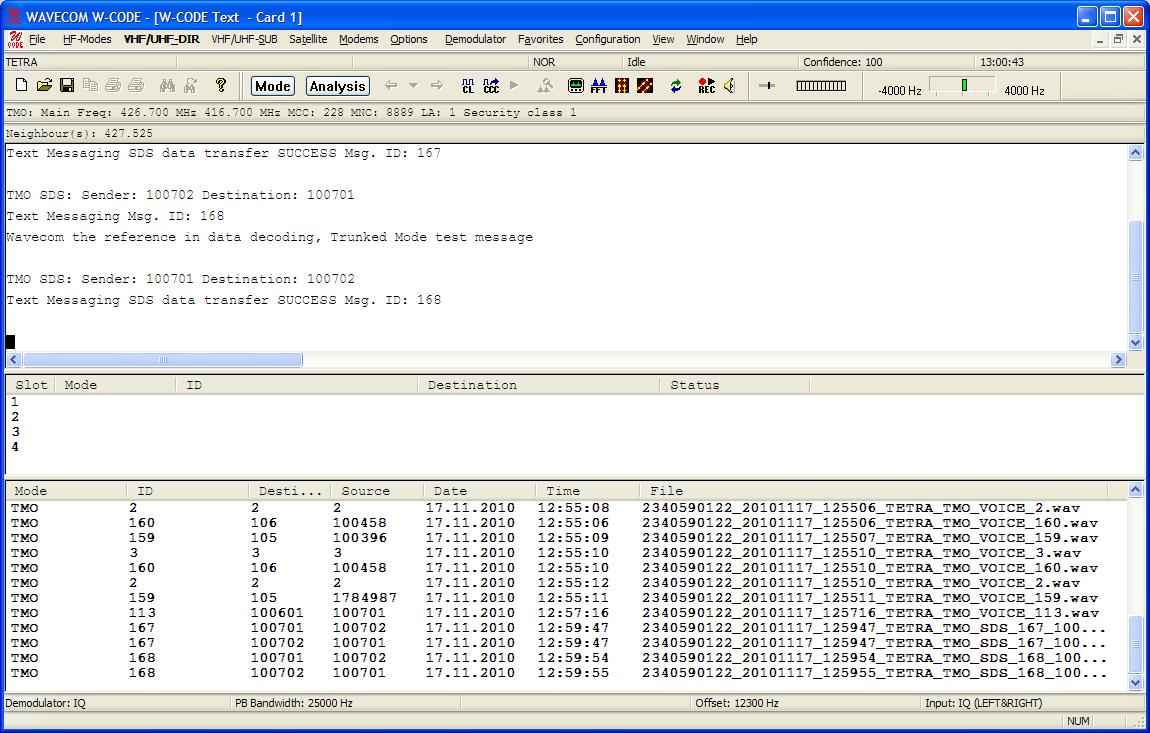Toggle the speaker audio icon
Viewport: 1150px width, 733px height.
point(730,86)
